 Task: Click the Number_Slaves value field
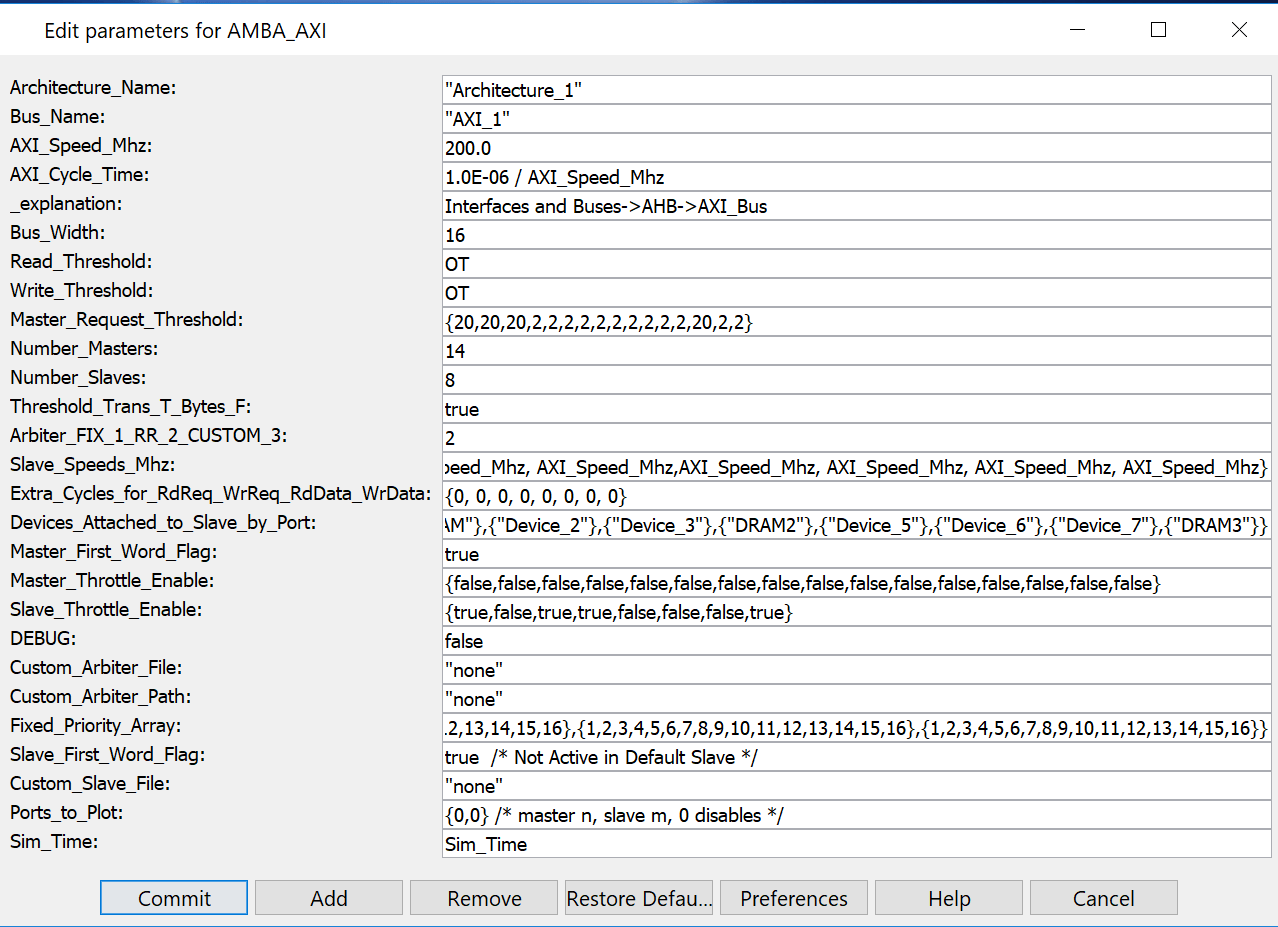pyautogui.click(x=856, y=380)
